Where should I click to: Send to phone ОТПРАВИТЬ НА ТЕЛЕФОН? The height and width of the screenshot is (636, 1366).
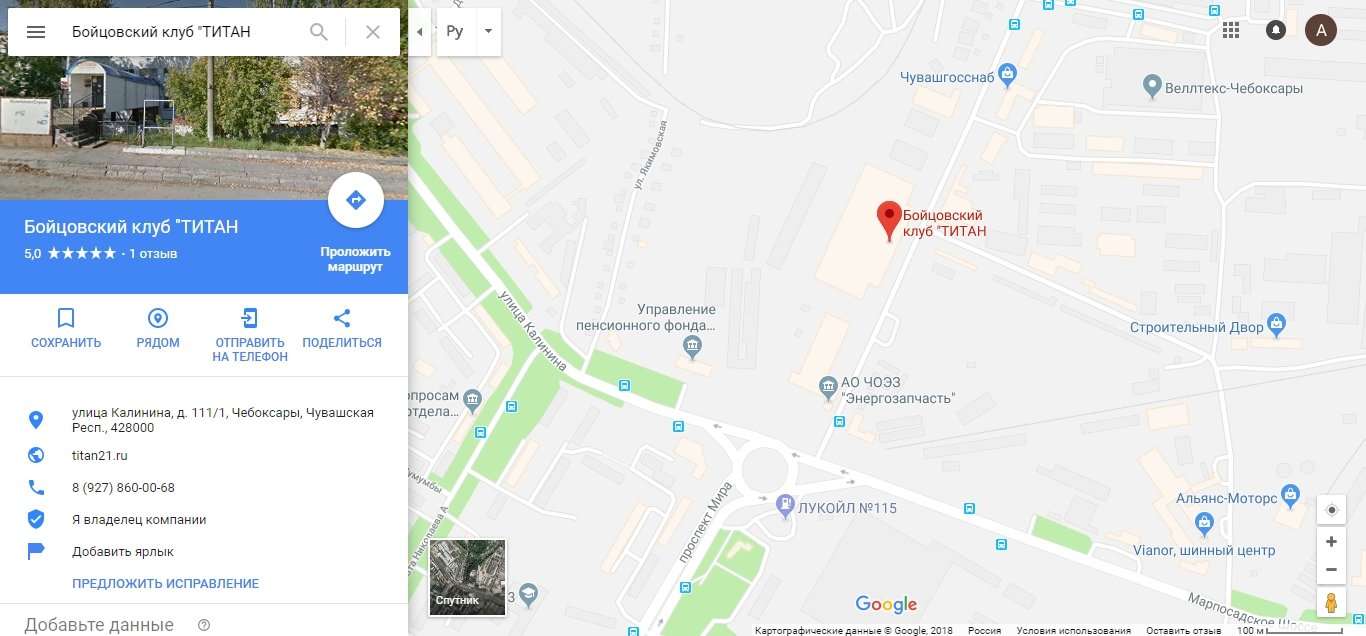[x=250, y=335]
